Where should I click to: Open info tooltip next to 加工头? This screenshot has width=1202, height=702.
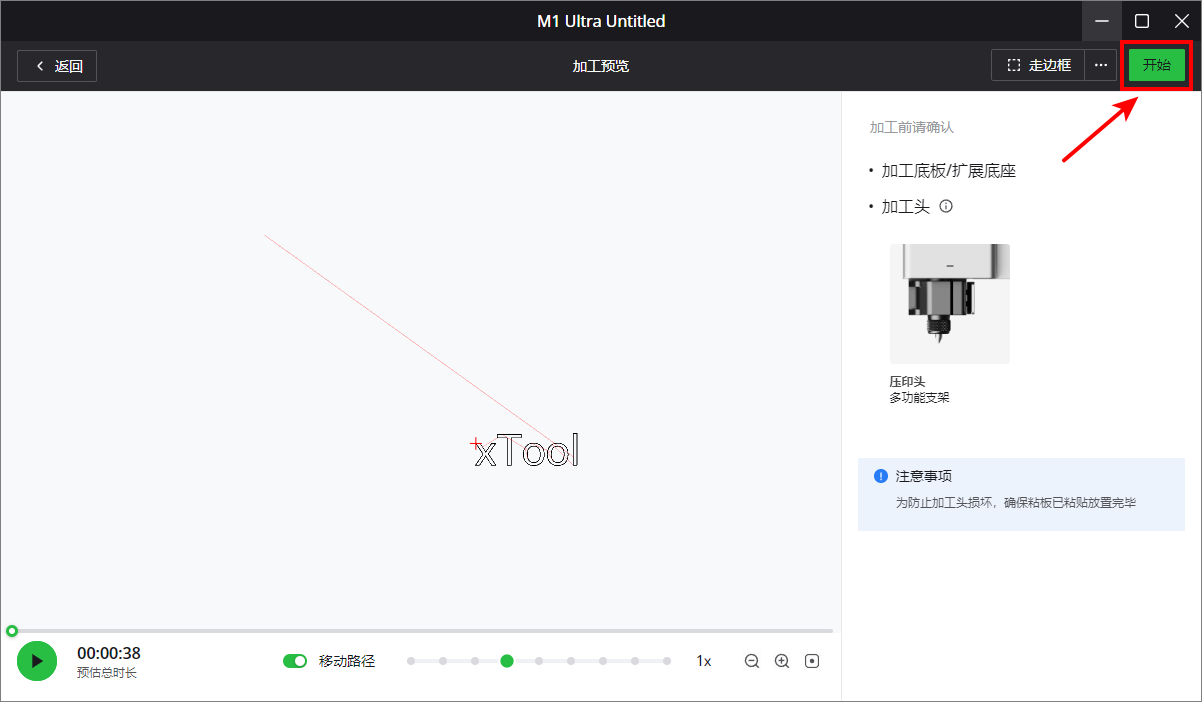tap(946, 207)
